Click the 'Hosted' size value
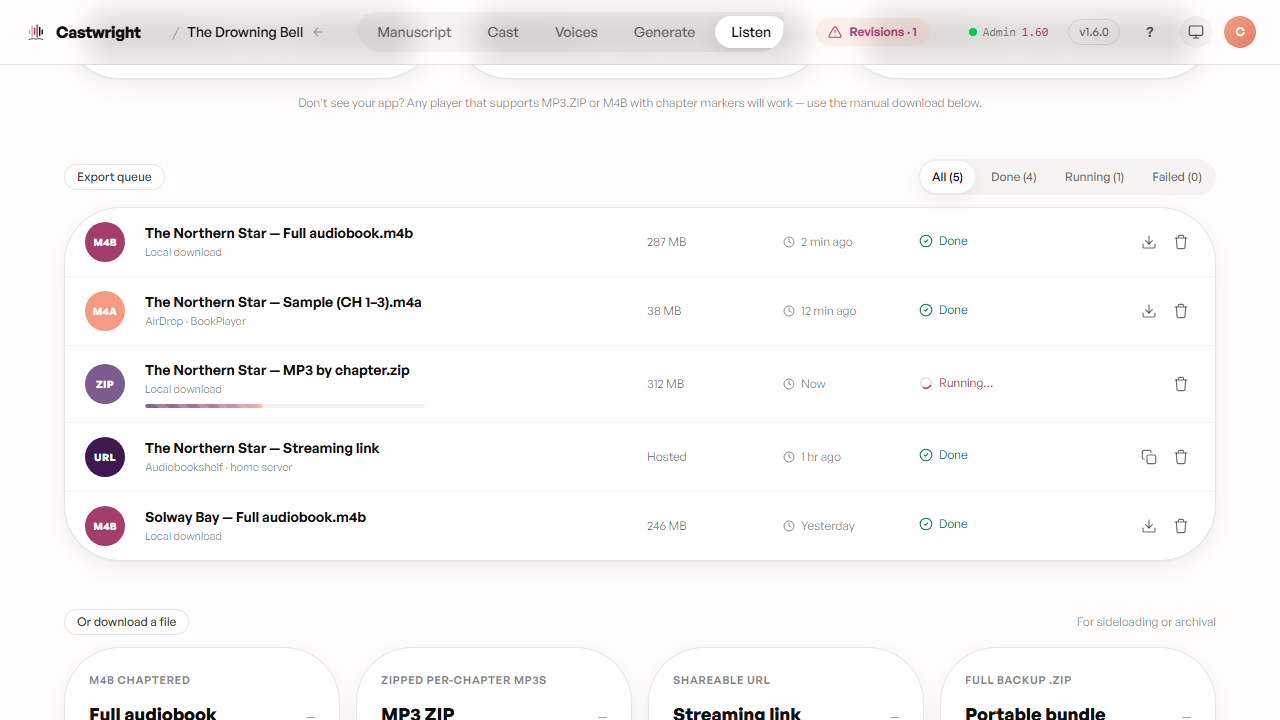Screen dimensions: 1280x720 [x=666, y=457]
